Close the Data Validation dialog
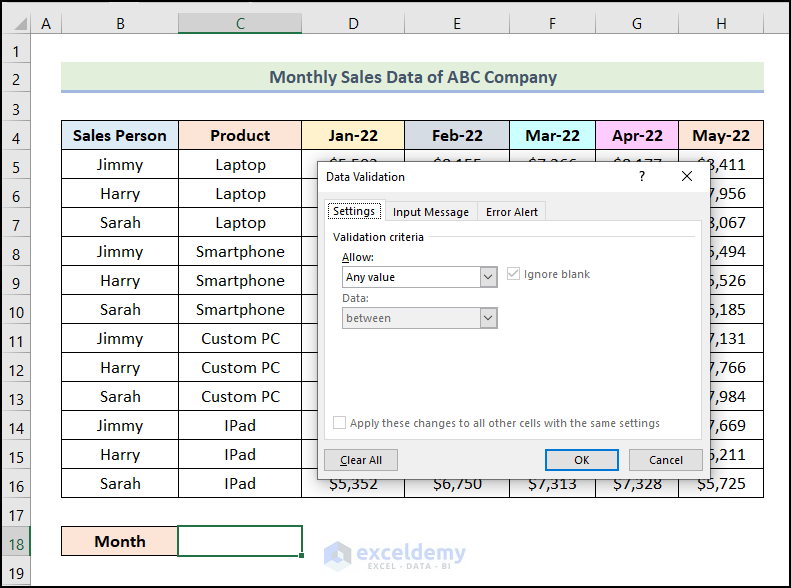The height and width of the screenshot is (588, 791). (x=687, y=176)
